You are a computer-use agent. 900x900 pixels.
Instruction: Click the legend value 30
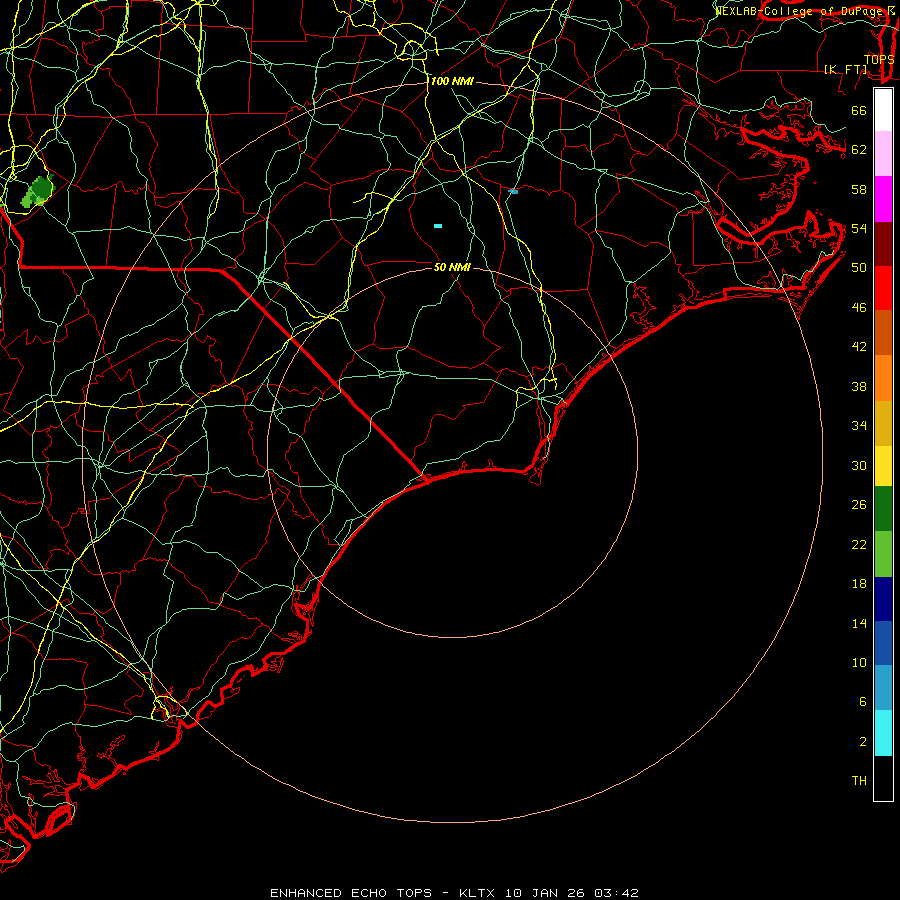[859, 465]
